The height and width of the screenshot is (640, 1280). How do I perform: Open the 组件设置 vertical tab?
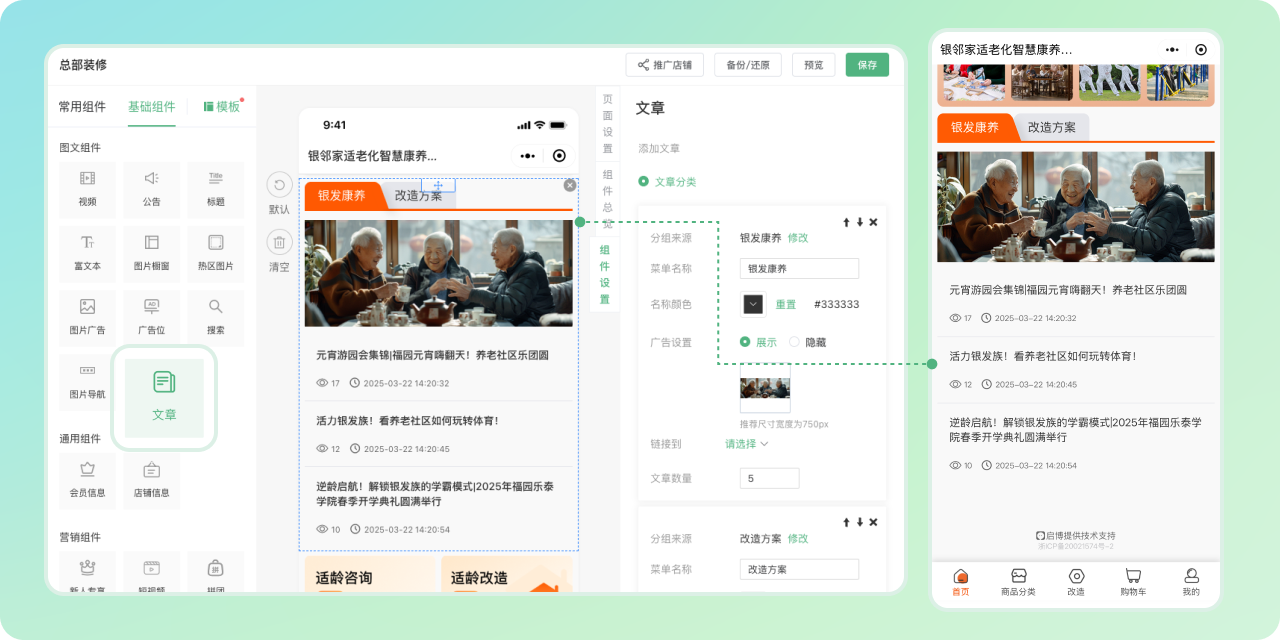605,275
